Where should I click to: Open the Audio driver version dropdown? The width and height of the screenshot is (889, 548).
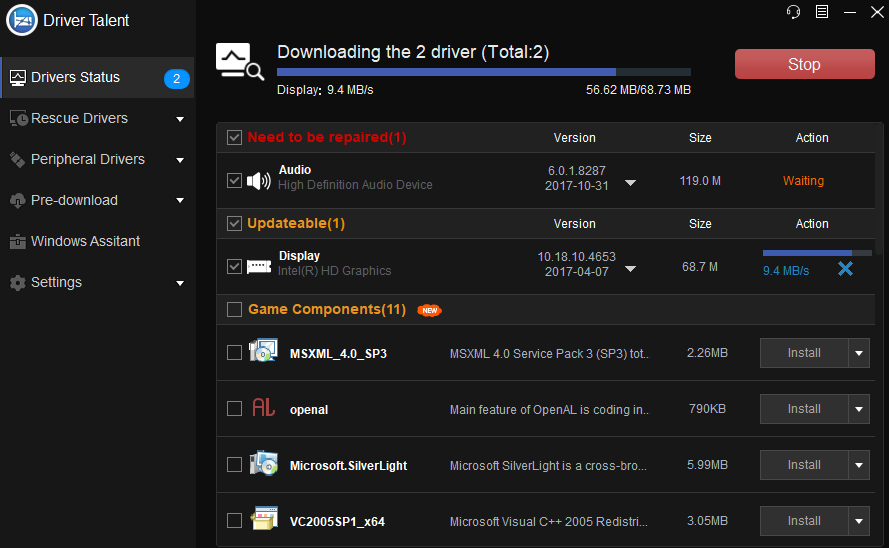630,183
